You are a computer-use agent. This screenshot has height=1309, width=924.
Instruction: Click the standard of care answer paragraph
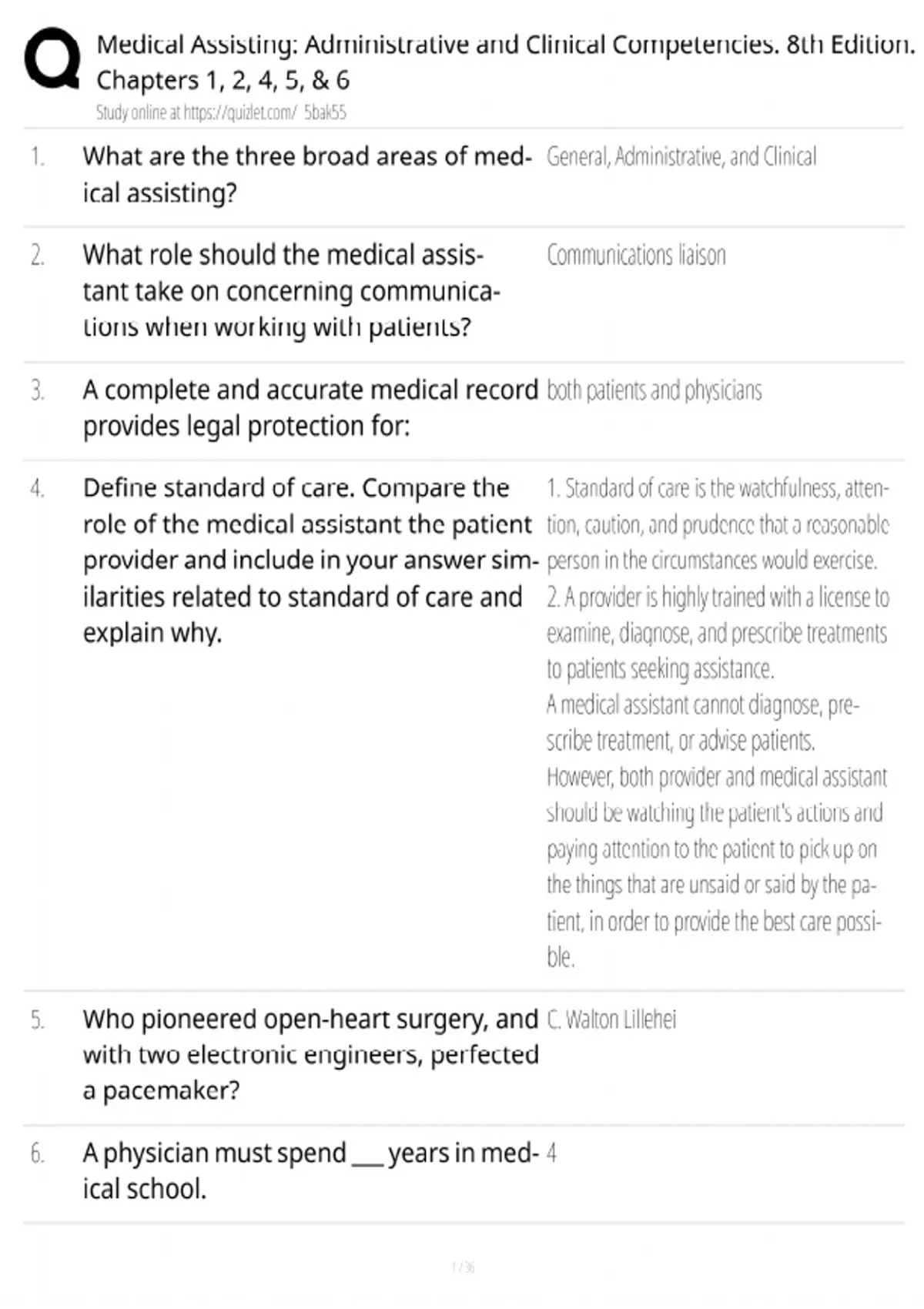point(718,722)
